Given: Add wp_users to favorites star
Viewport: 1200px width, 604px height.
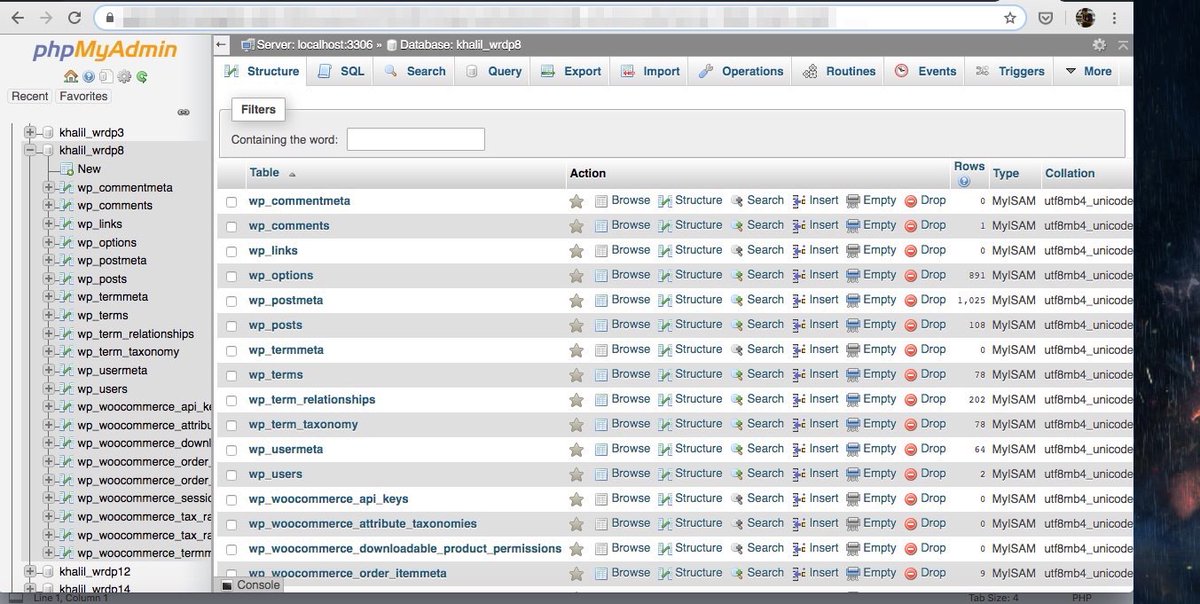Looking at the screenshot, I should click(576, 474).
